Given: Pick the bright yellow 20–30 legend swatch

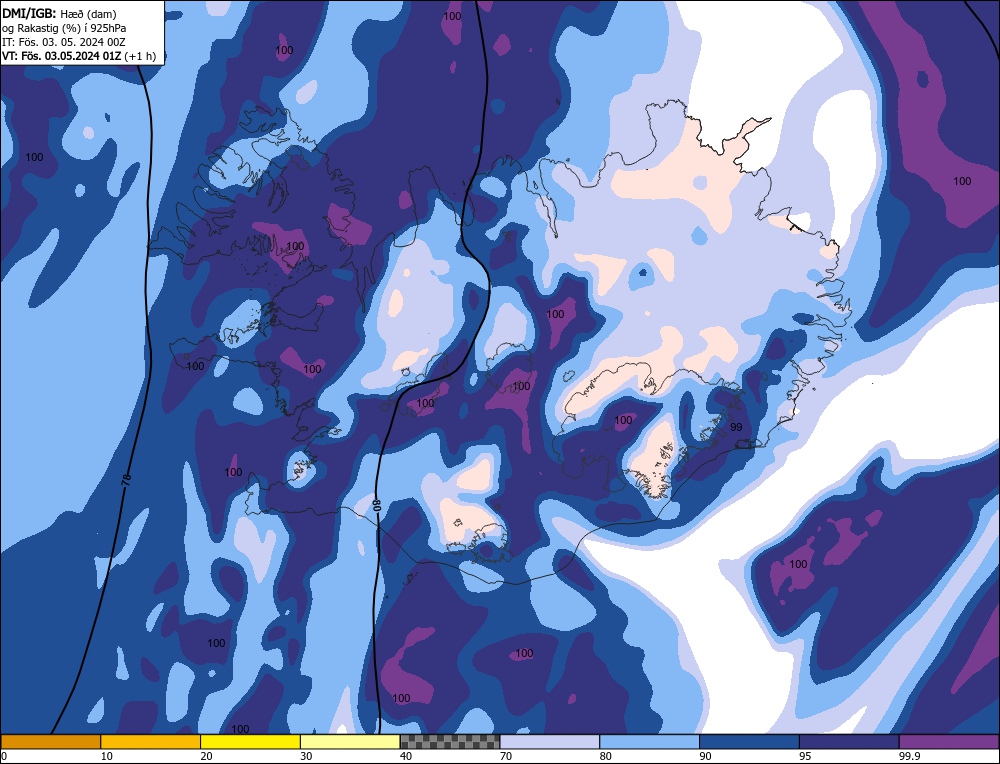Looking at the screenshot, I should (250, 741).
